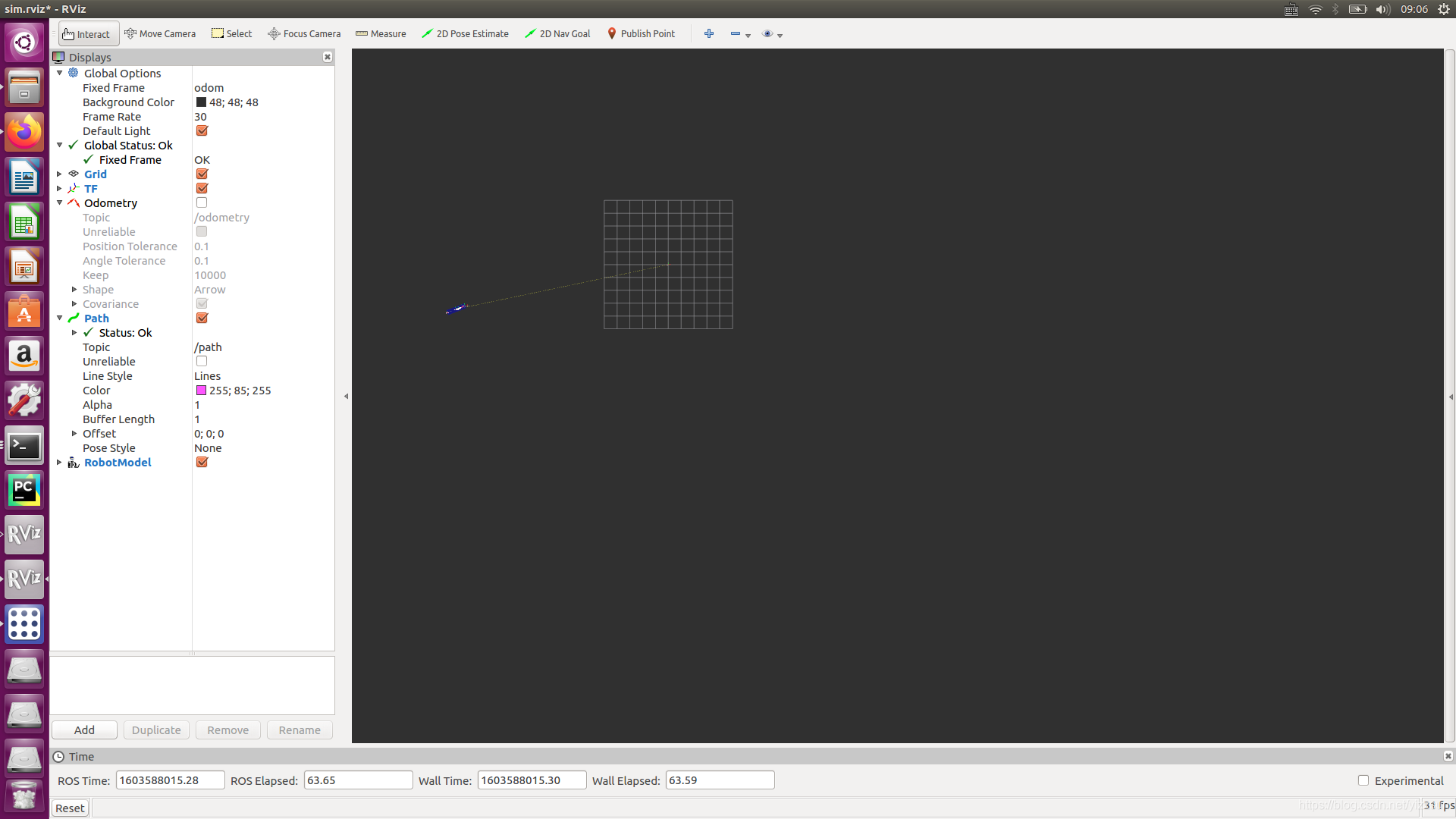Viewport: 1456px width, 819px height.
Task: Click the blue plus add-tool icon
Action: coord(709,34)
